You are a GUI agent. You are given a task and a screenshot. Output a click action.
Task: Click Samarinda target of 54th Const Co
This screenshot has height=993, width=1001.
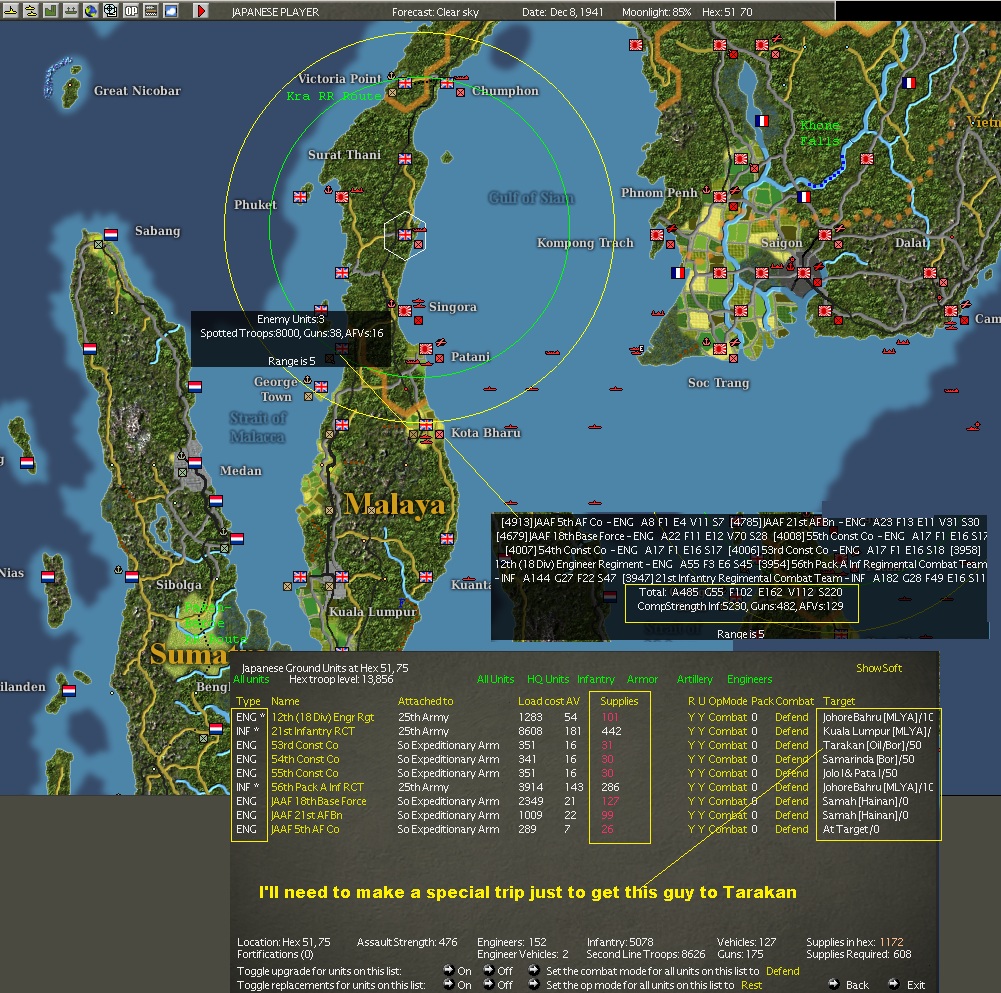pyautogui.click(x=868, y=759)
